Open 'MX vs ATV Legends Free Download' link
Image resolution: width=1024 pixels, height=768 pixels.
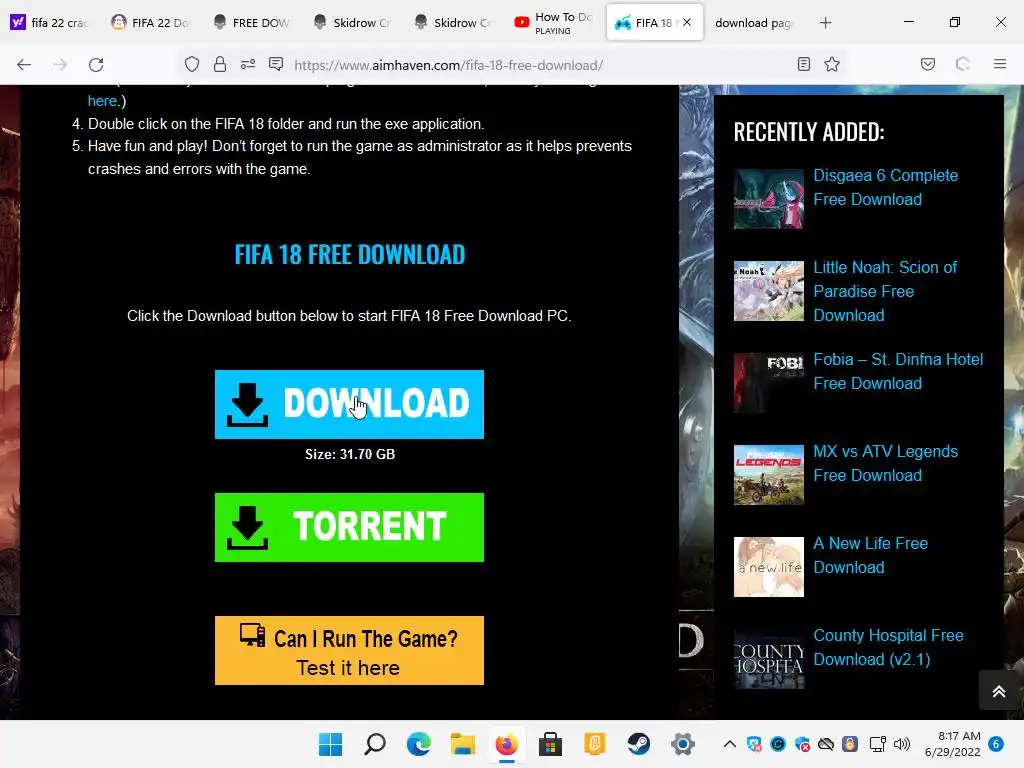pos(886,463)
